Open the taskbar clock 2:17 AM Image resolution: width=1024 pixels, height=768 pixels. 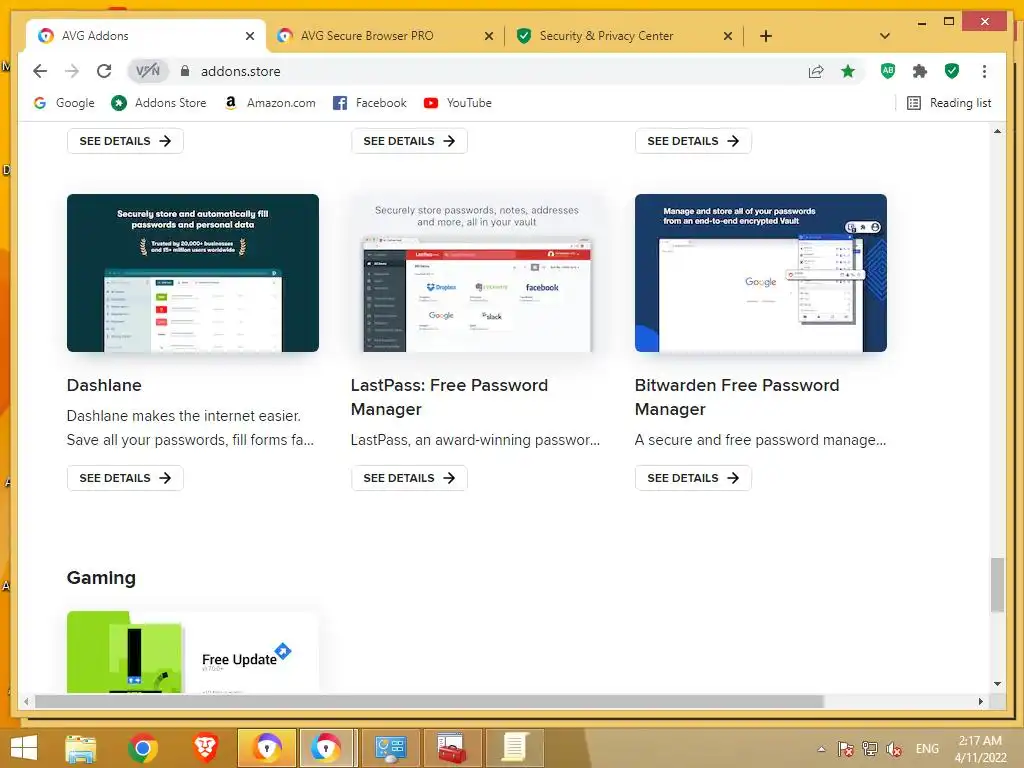pos(980,749)
